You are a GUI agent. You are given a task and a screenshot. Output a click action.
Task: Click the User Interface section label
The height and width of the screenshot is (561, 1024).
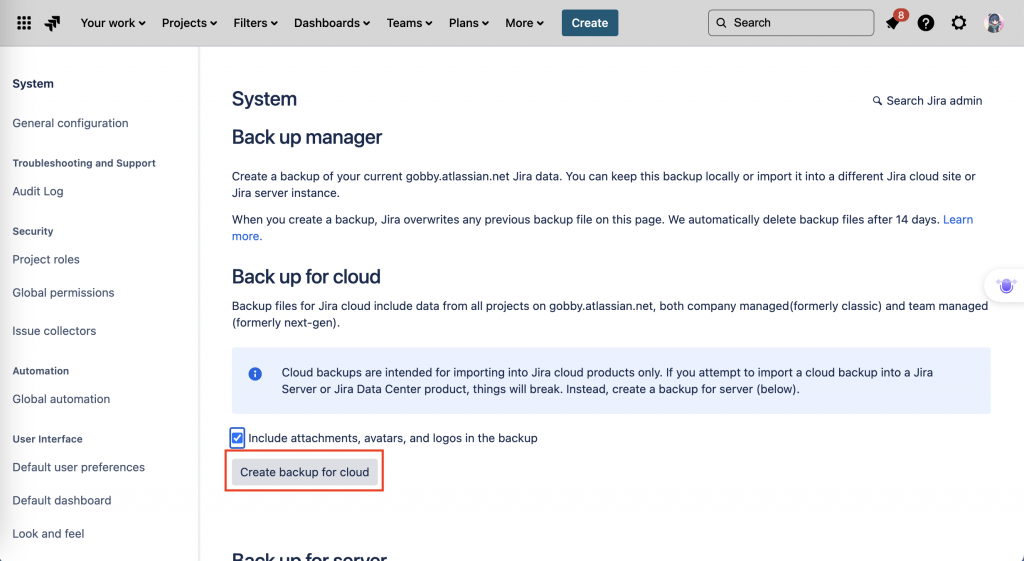tap(48, 439)
